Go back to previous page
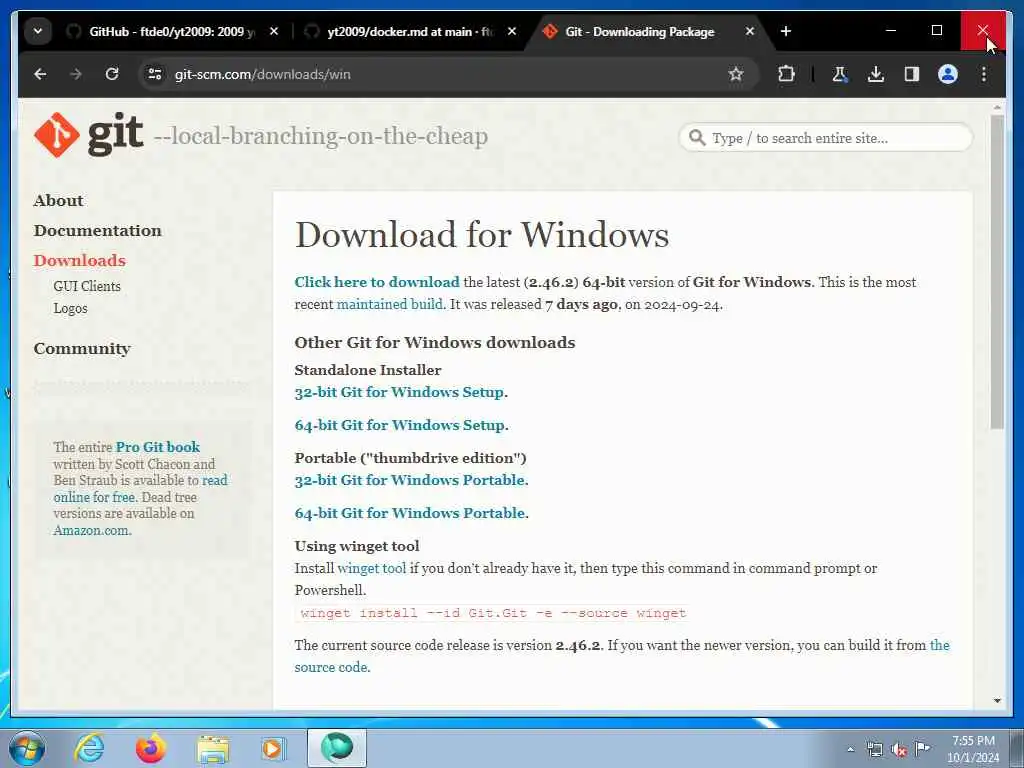The width and height of the screenshot is (1024, 768). pyautogui.click(x=40, y=74)
